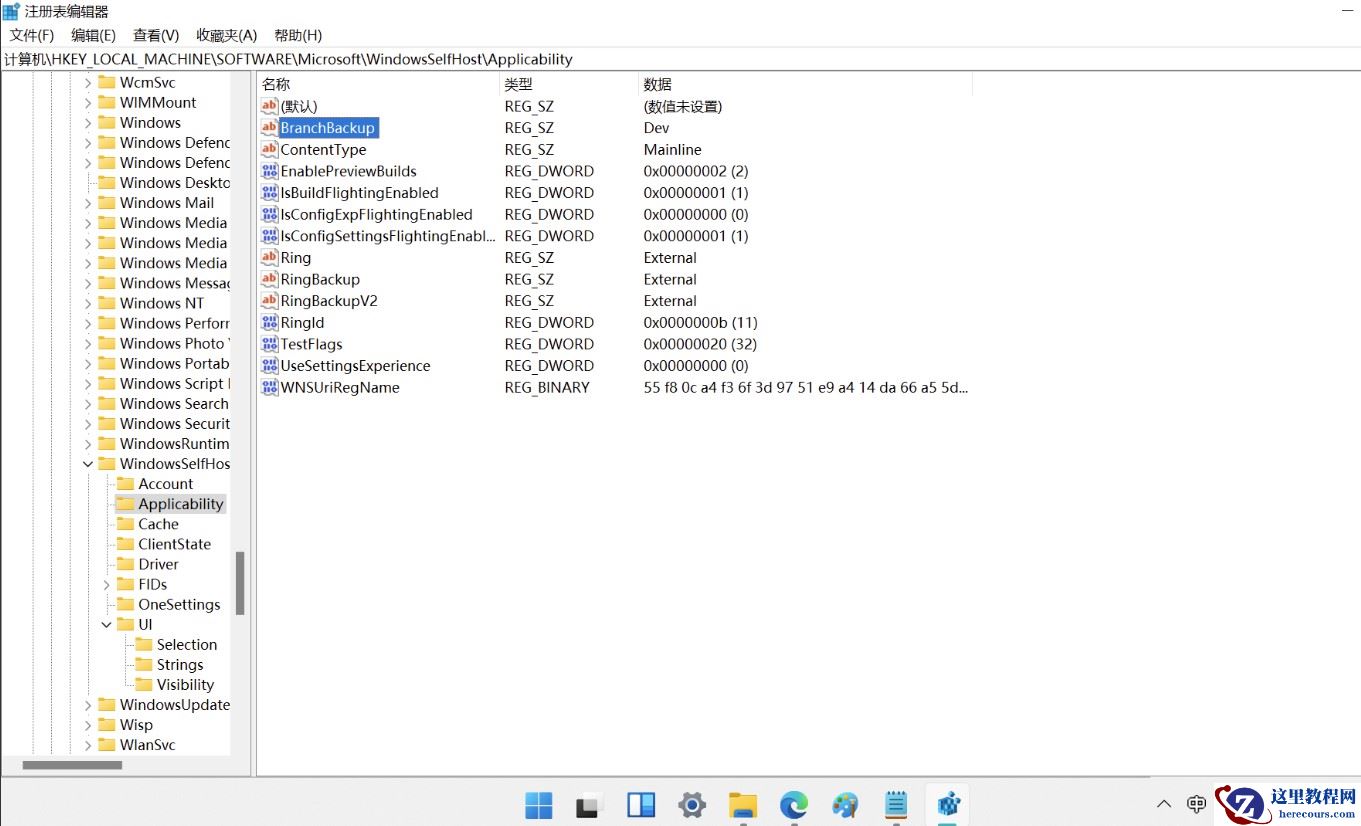The width and height of the screenshot is (1361, 826).
Task: Click the DWORD icon beside EnablePreviewBuilds
Action: click(x=269, y=171)
